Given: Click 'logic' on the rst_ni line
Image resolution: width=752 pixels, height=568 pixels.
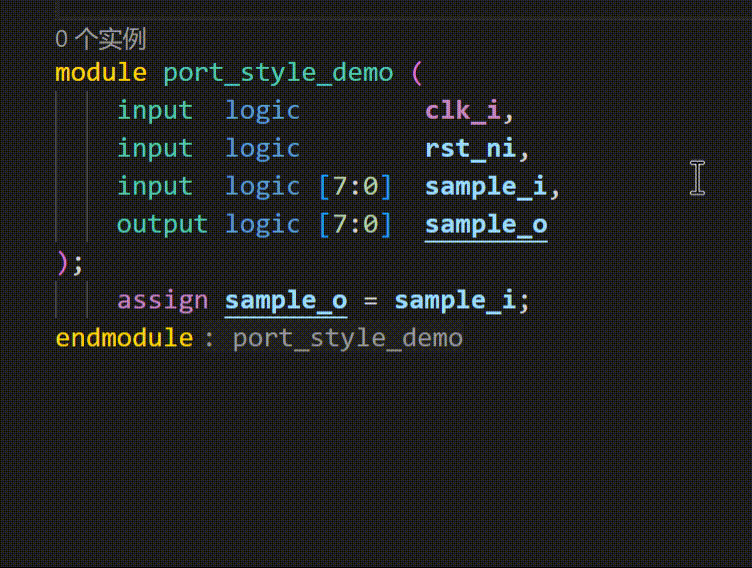Looking at the screenshot, I should pos(262,149).
